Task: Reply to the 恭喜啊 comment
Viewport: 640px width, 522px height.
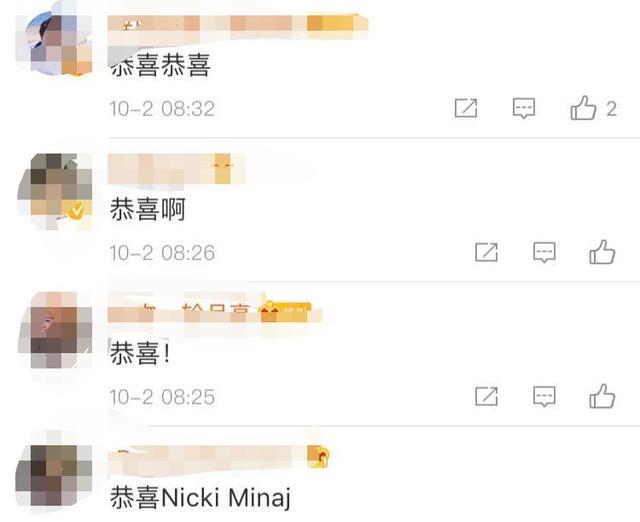Action: pos(544,252)
